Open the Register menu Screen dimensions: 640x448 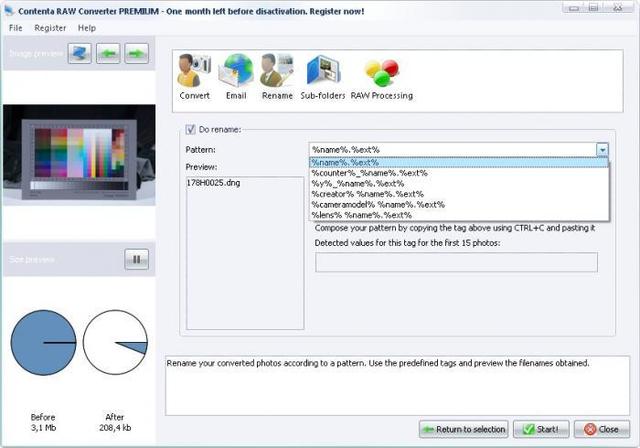50,28
